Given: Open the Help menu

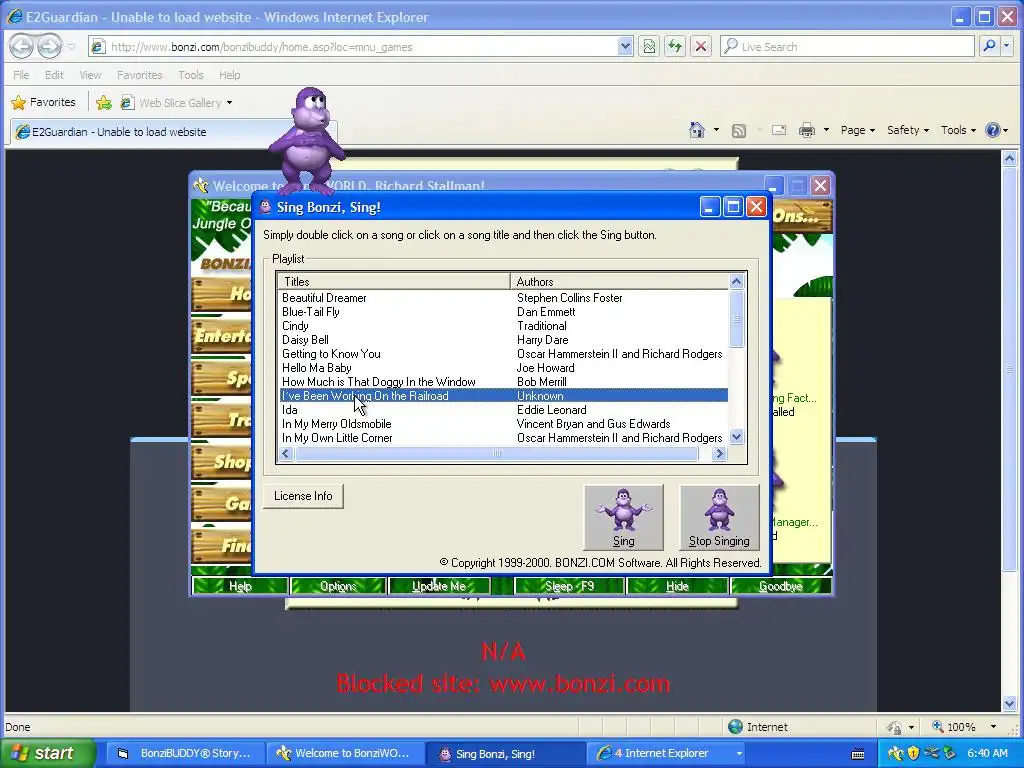Looking at the screenshot, I should [x=229, y=75].
